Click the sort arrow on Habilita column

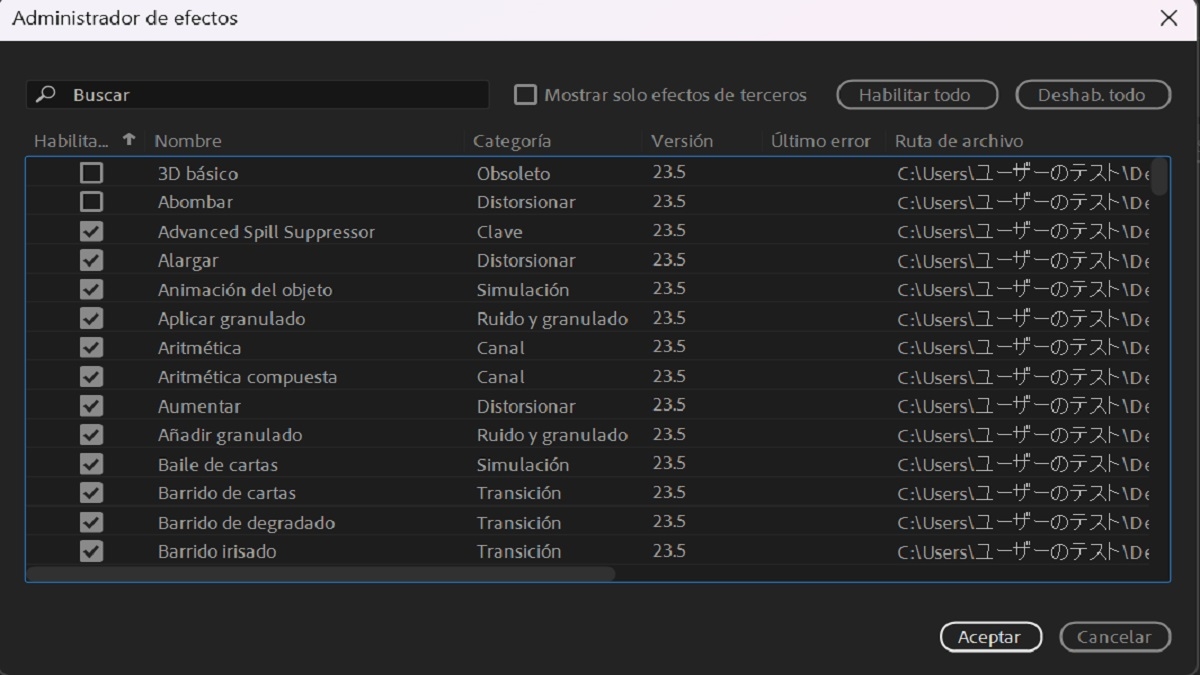pos(128,141)
